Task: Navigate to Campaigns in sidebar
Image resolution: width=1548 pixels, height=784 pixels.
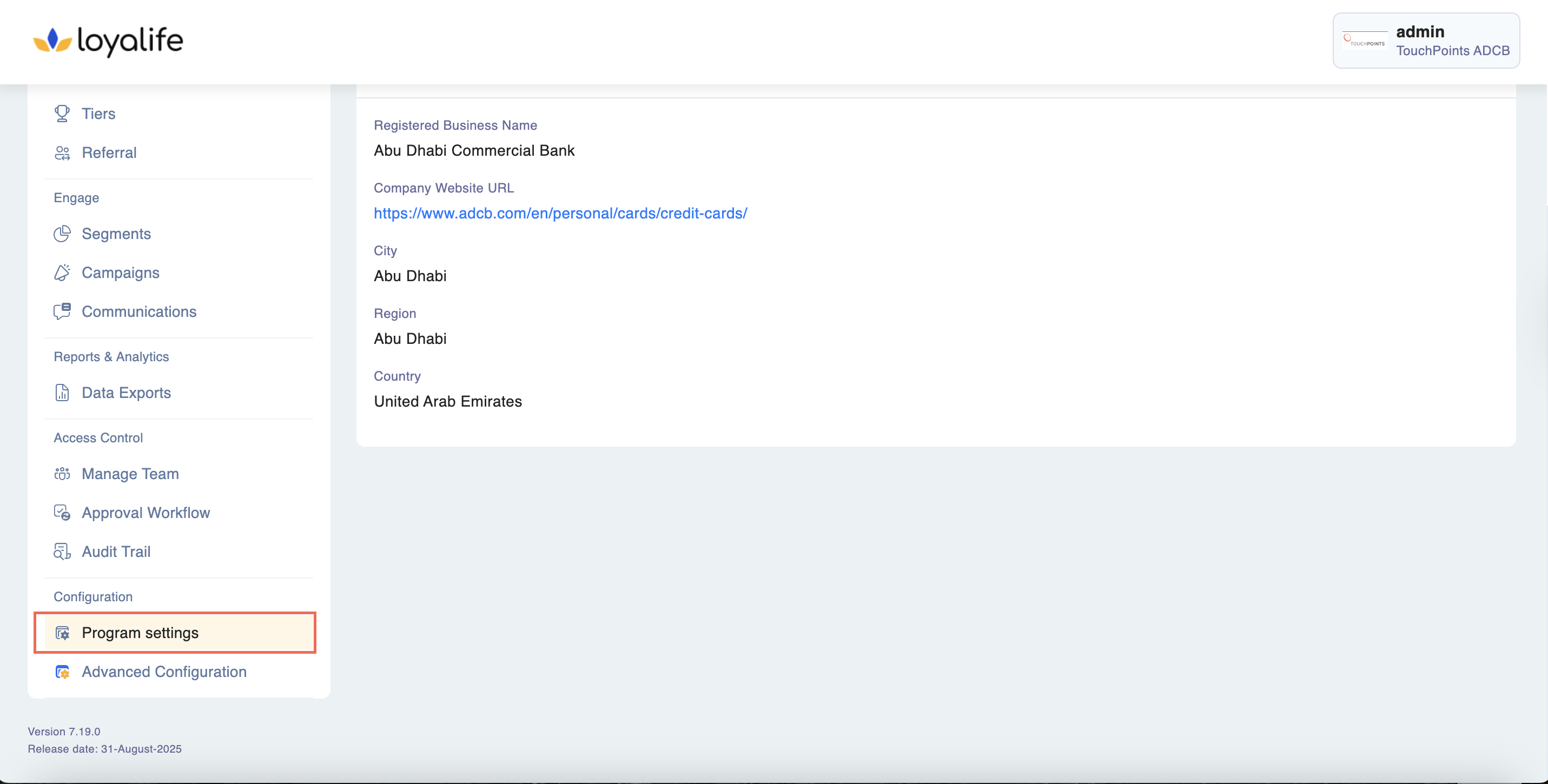Action: point(120,273)
